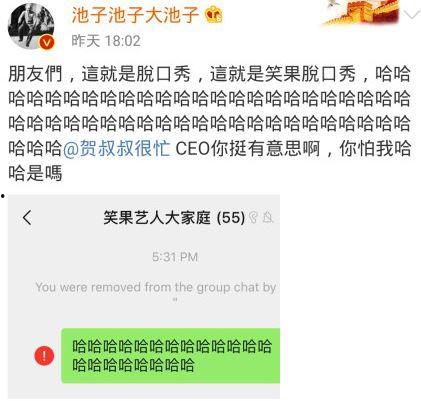
Task: Tap the ear icon next to group title
Action: tap(254, 218)
